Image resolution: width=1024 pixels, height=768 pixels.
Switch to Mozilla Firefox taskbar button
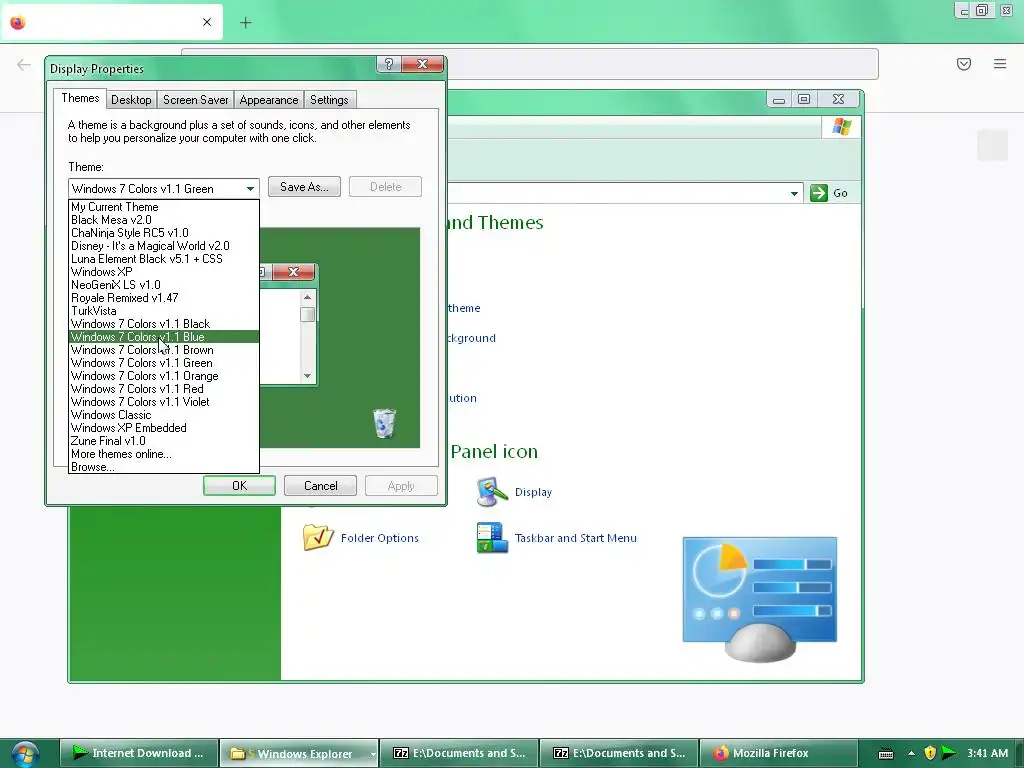point(777,753)
